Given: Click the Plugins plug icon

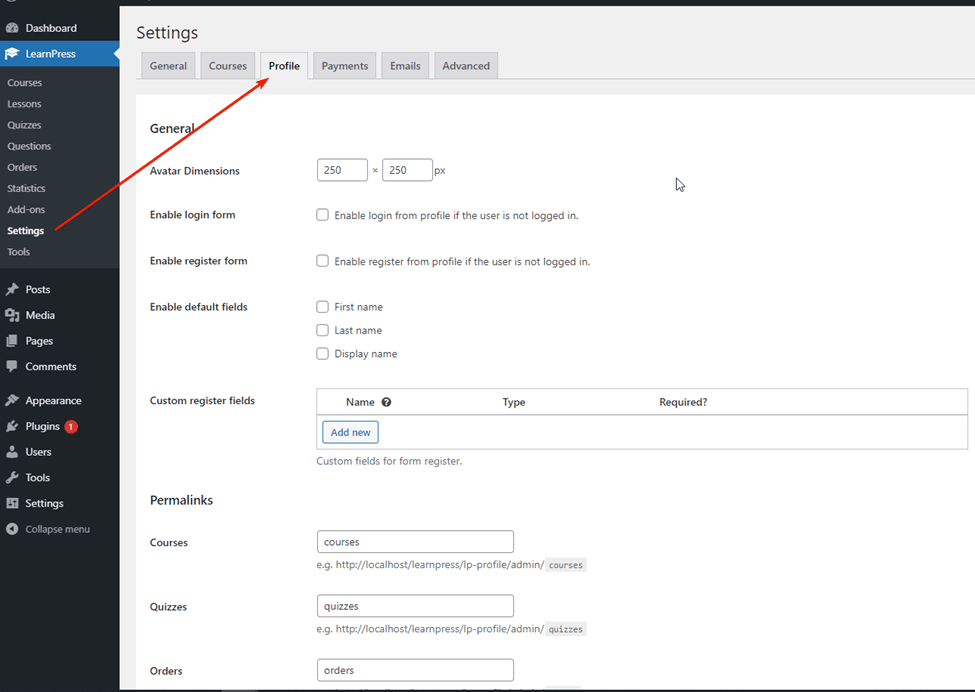Looking at the screenshot, I should (12, 427).
